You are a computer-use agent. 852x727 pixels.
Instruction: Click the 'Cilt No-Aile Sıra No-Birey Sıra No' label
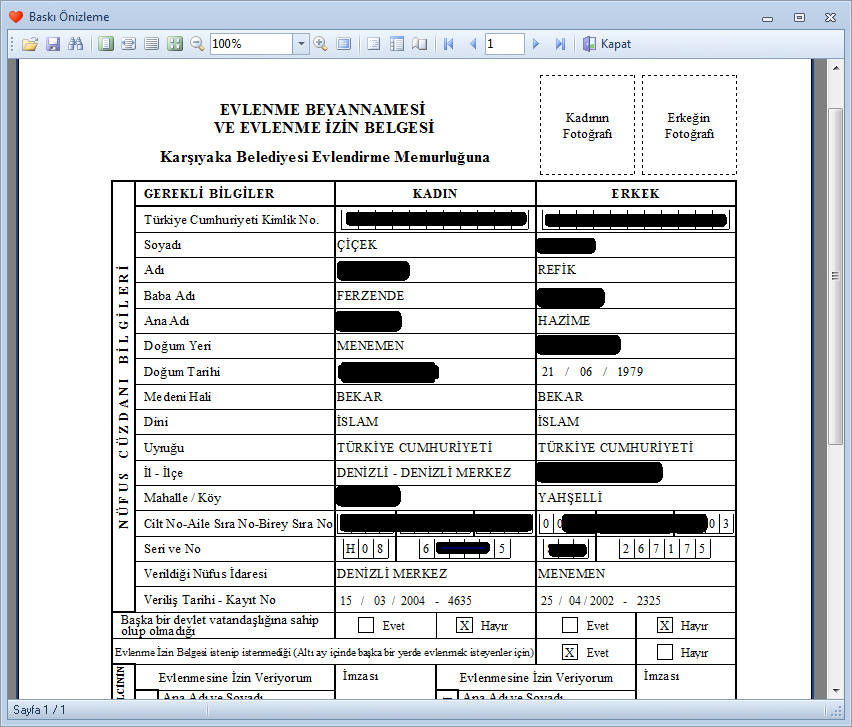click(x=238, y=524)
